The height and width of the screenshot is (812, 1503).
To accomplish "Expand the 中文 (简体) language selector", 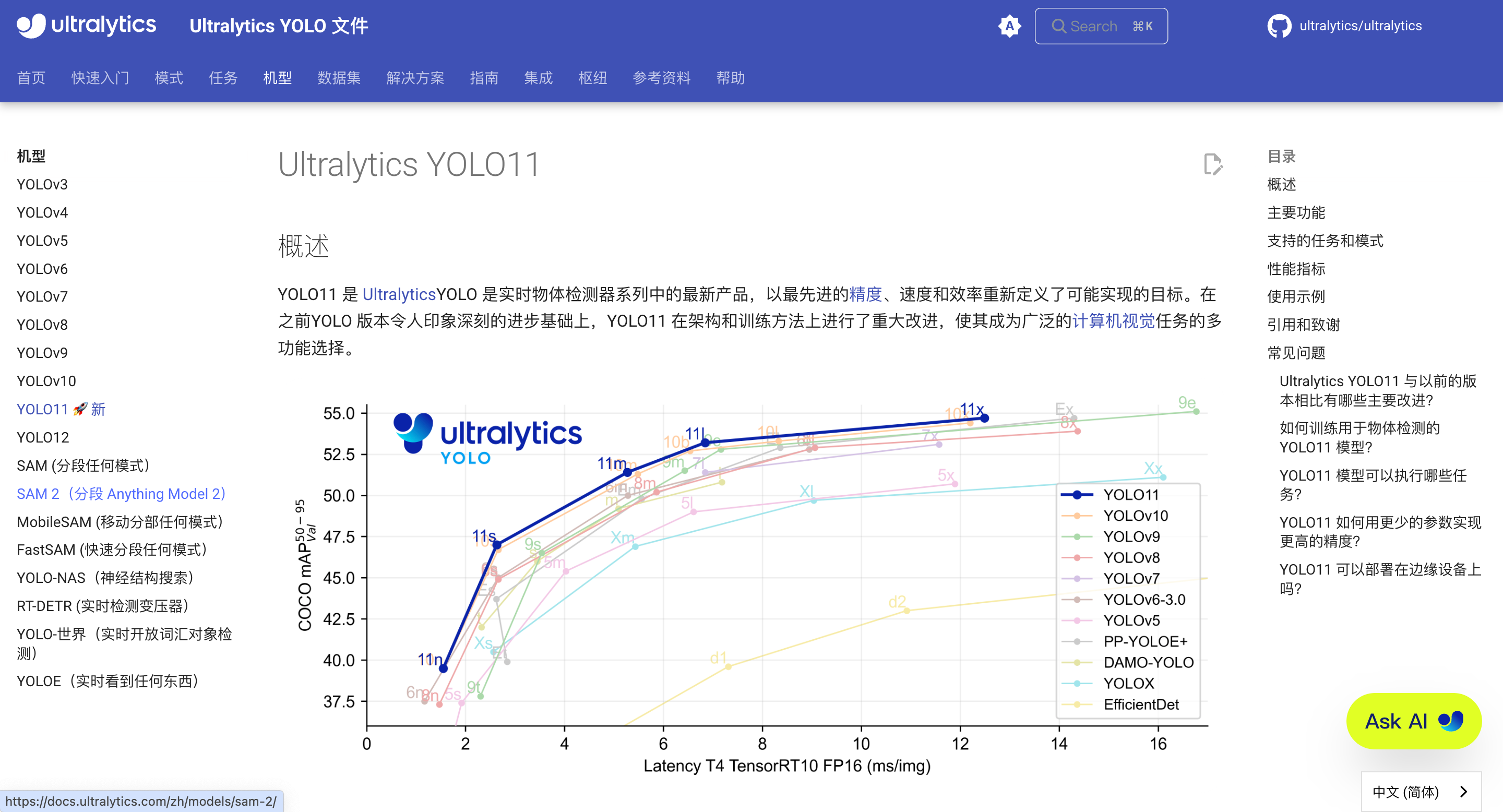I will [x=1406, y=792].
